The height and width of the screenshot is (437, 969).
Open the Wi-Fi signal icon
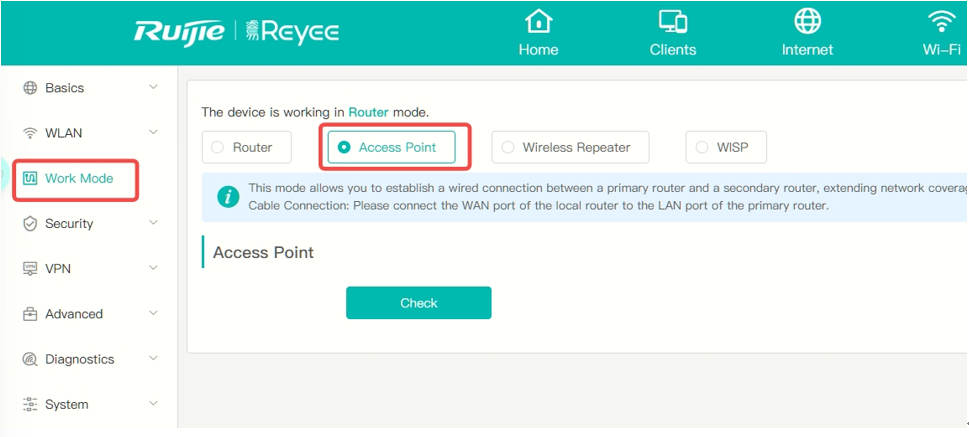941,23
